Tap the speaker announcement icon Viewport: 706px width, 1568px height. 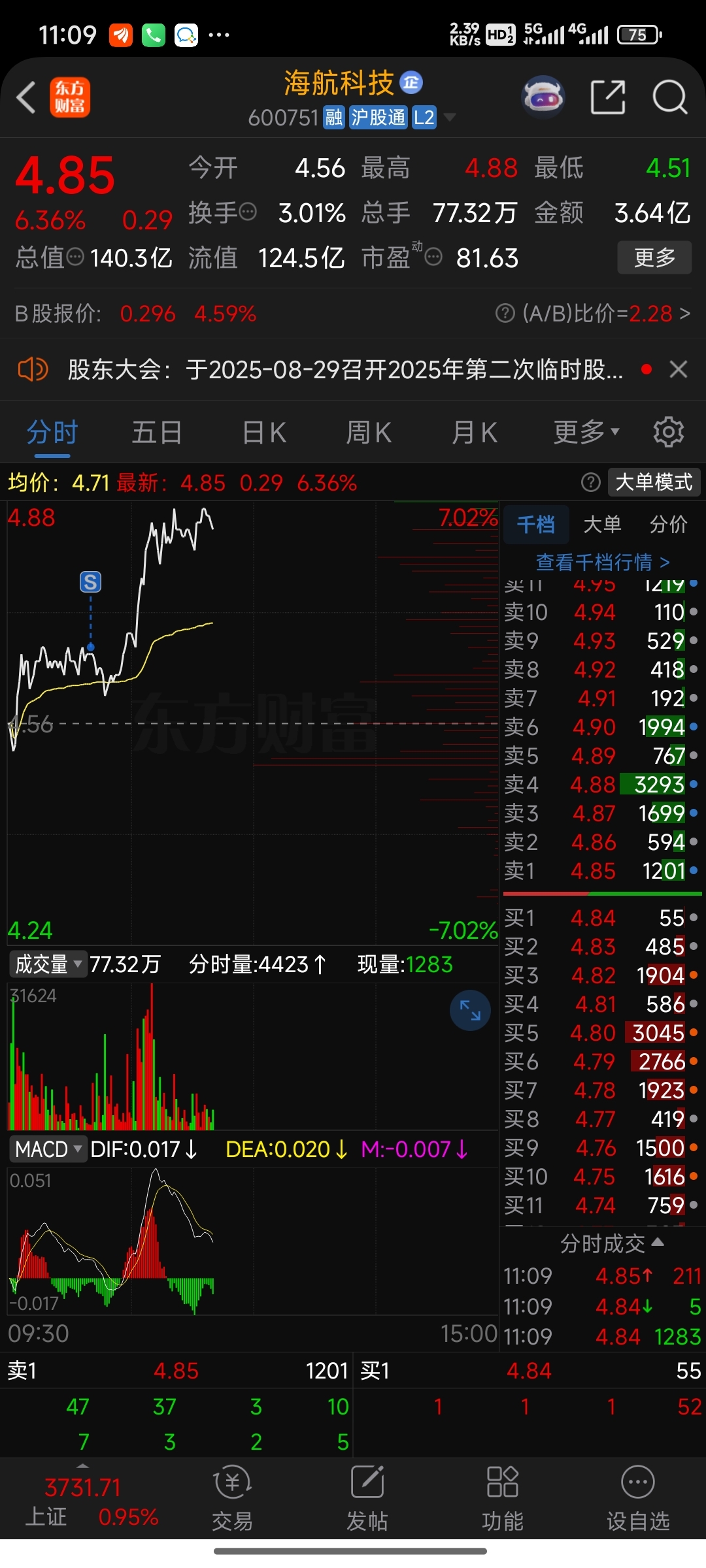tap(33, 370)
